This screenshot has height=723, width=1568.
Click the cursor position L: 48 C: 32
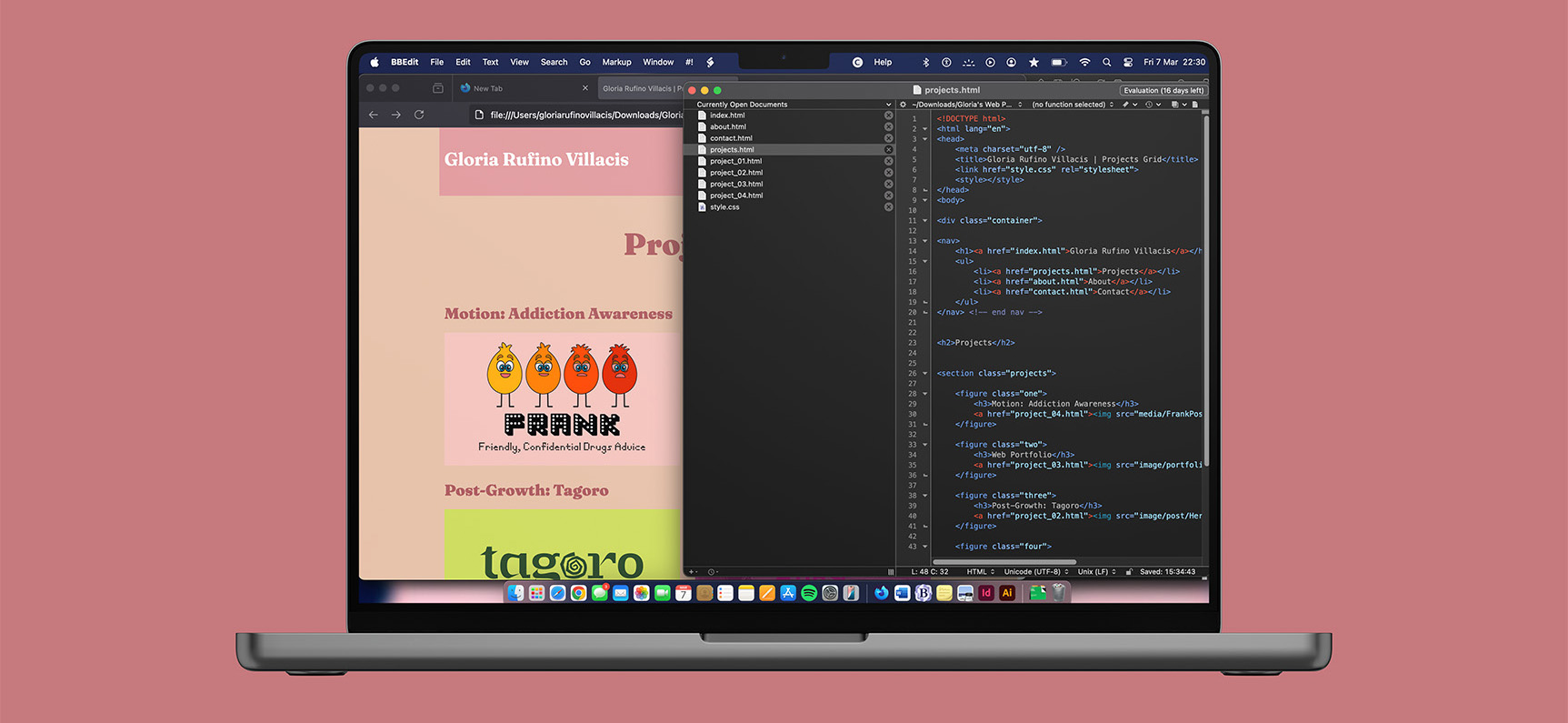(930, 572)
